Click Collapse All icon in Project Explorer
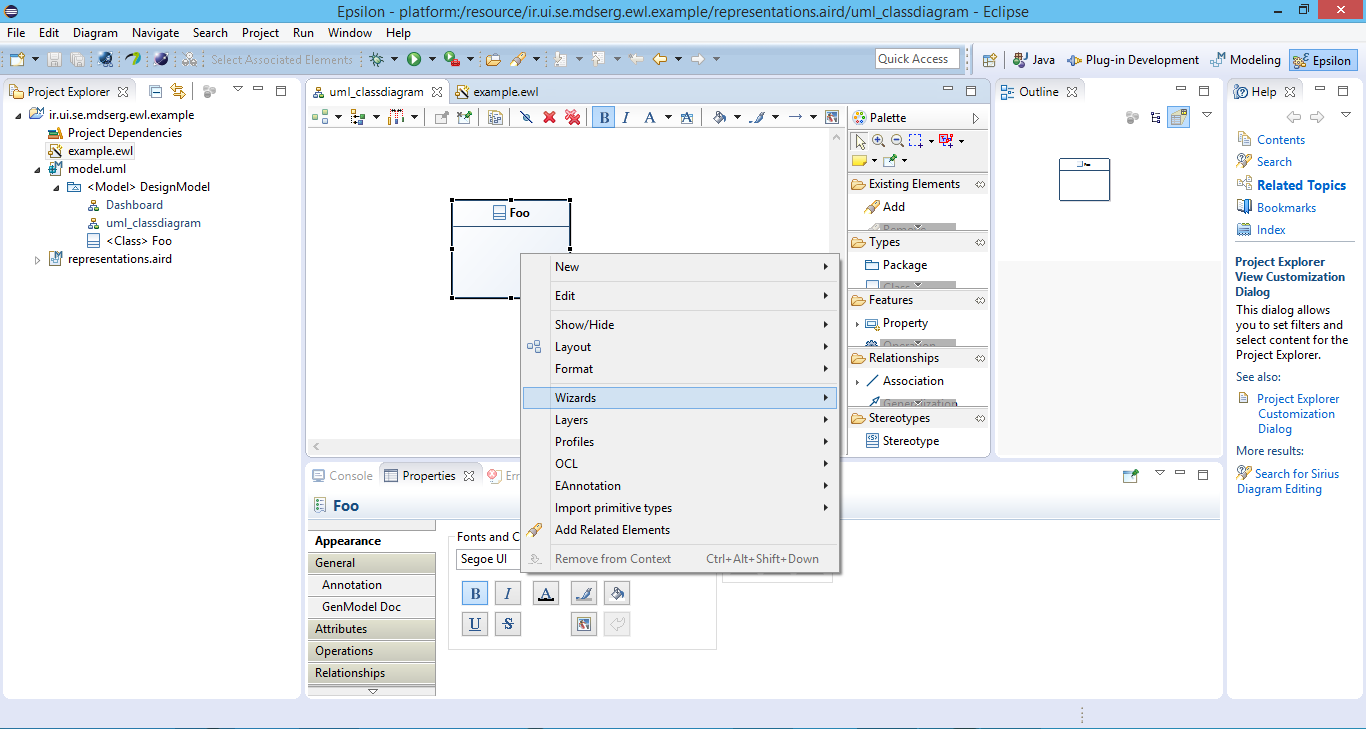Viewport: 1366px width, 729px height. (x=156, y=91)
